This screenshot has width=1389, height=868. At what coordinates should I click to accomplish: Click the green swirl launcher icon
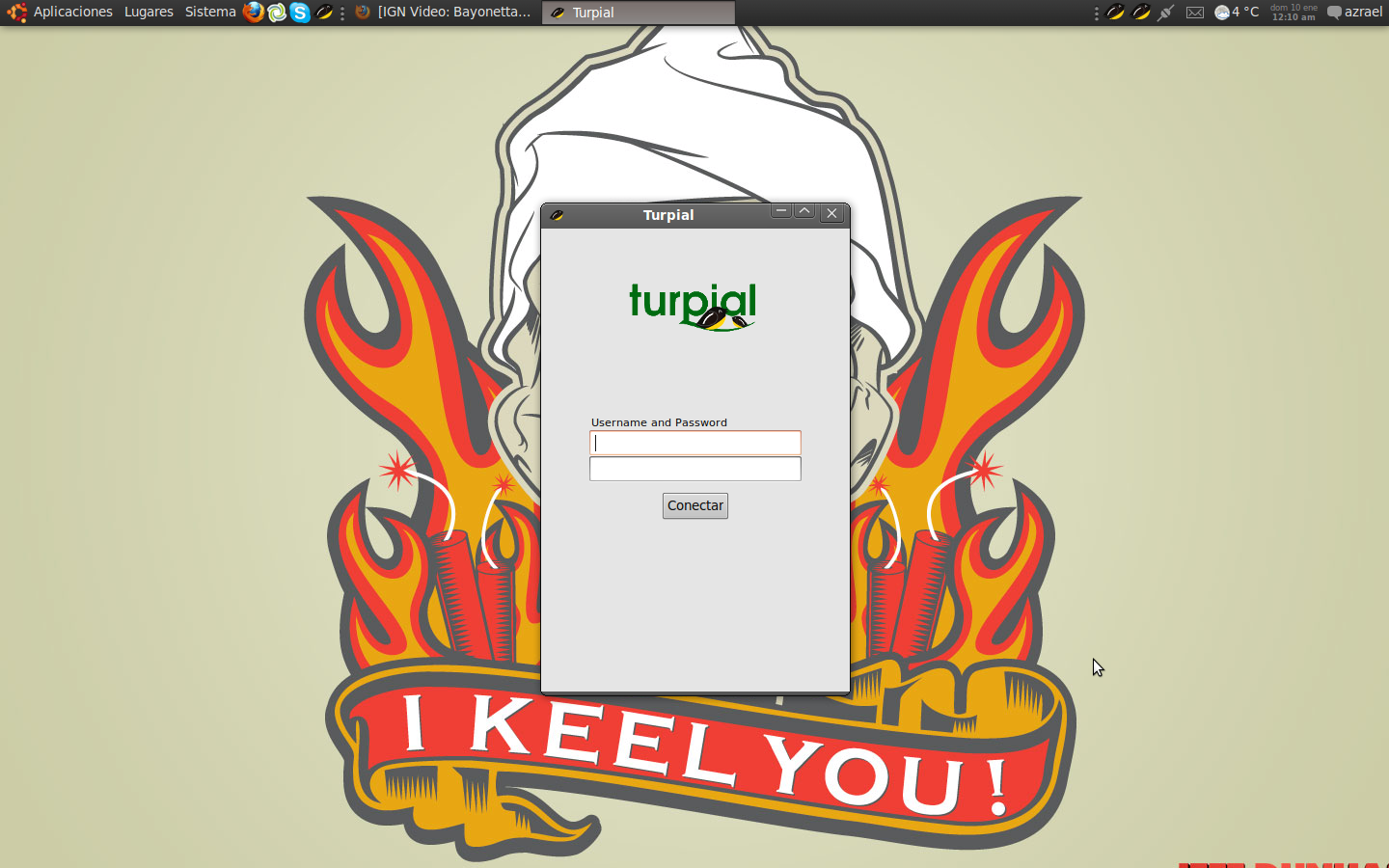coord(277,13)
